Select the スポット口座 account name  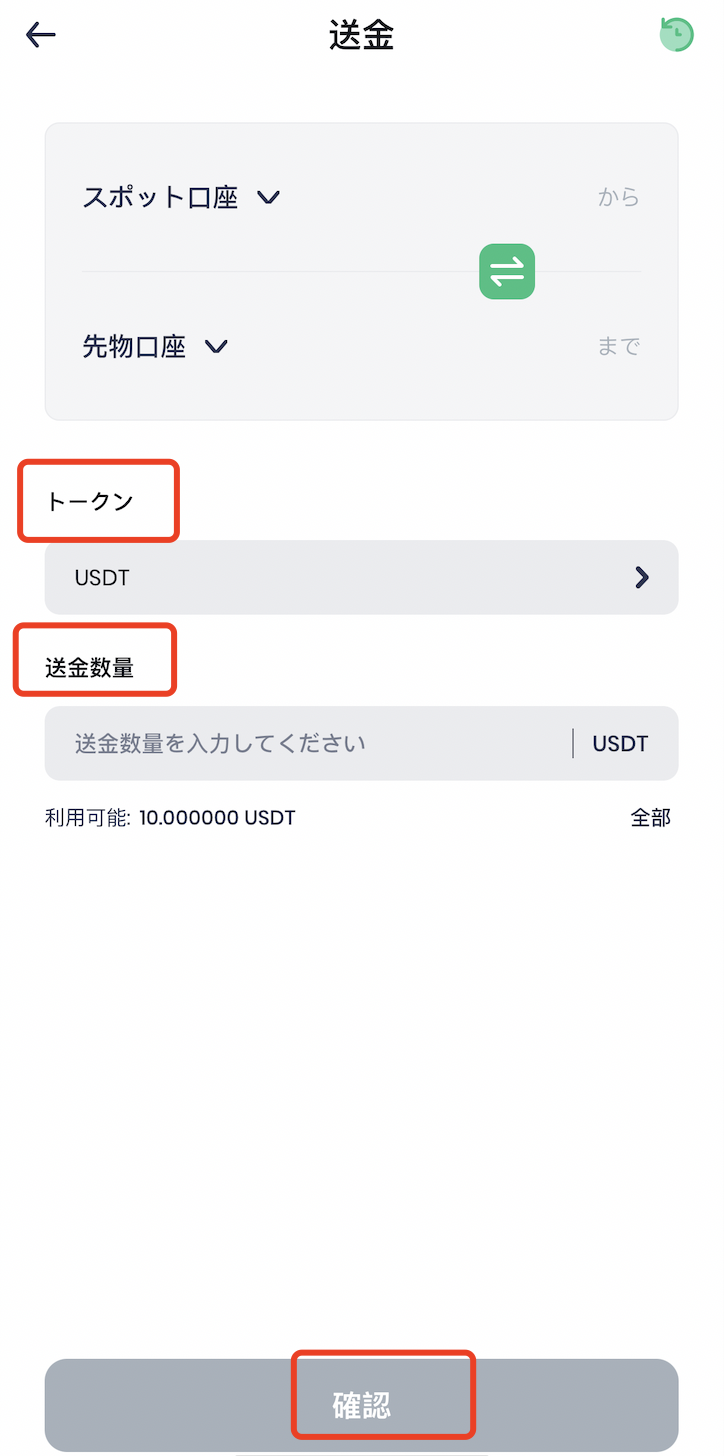(160, 198)
